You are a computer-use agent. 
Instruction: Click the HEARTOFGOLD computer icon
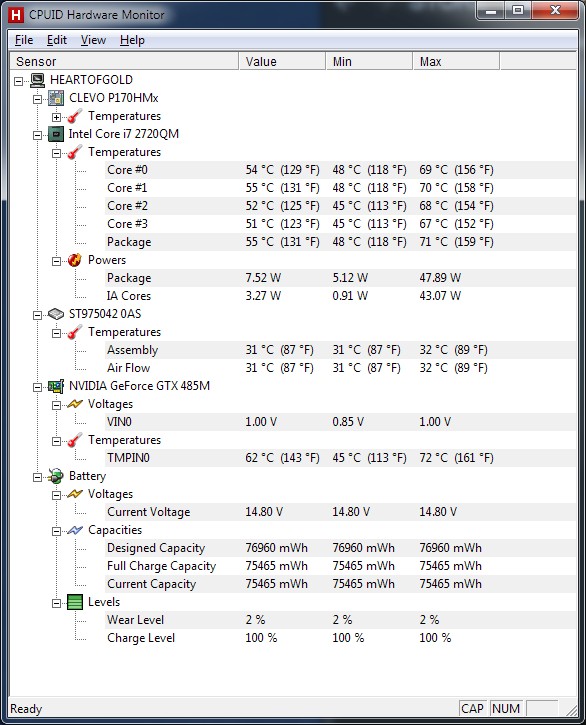click(37, 80)
